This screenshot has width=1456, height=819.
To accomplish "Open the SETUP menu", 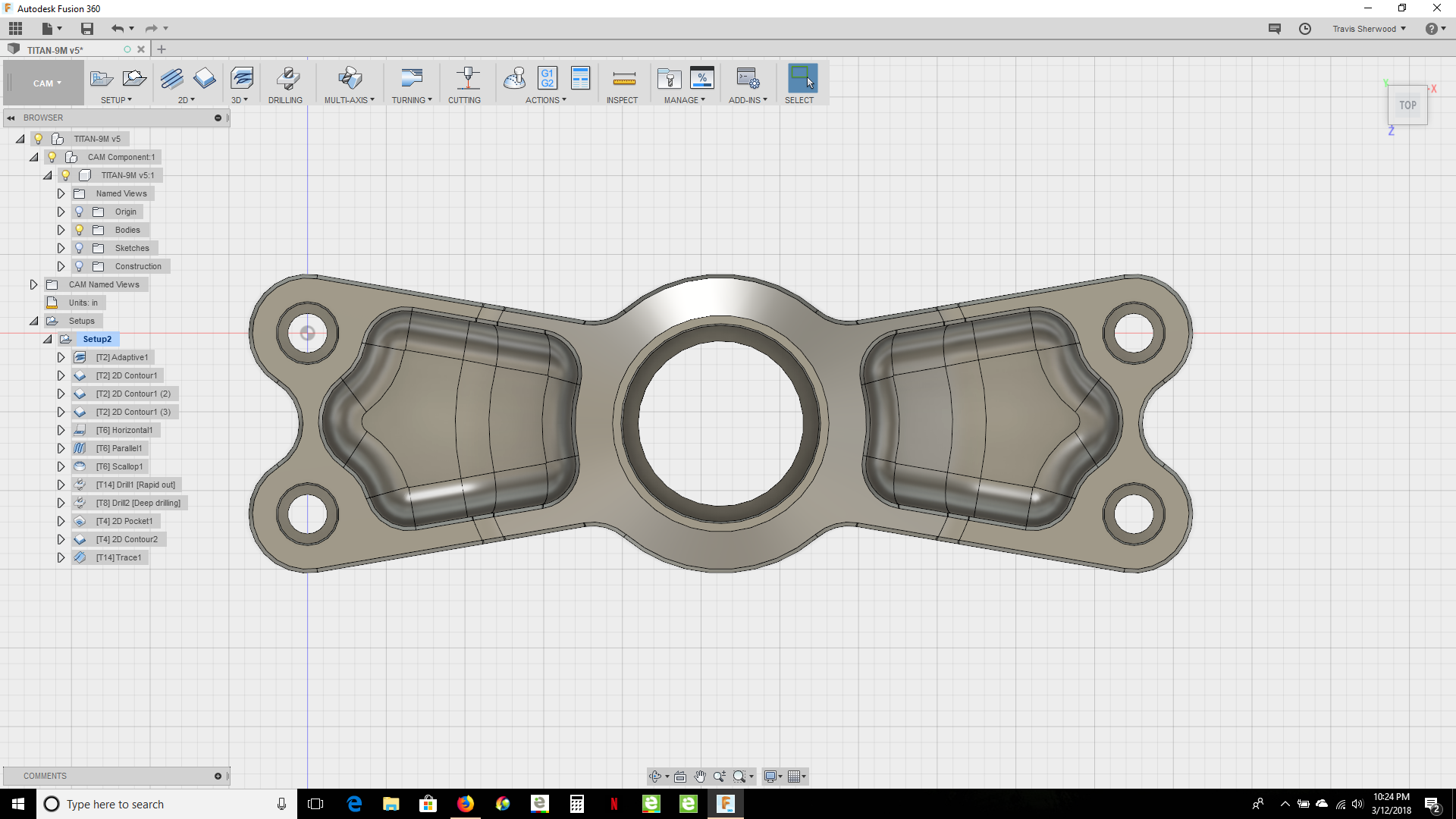I will pyautogui.click(x=116, y=100).
